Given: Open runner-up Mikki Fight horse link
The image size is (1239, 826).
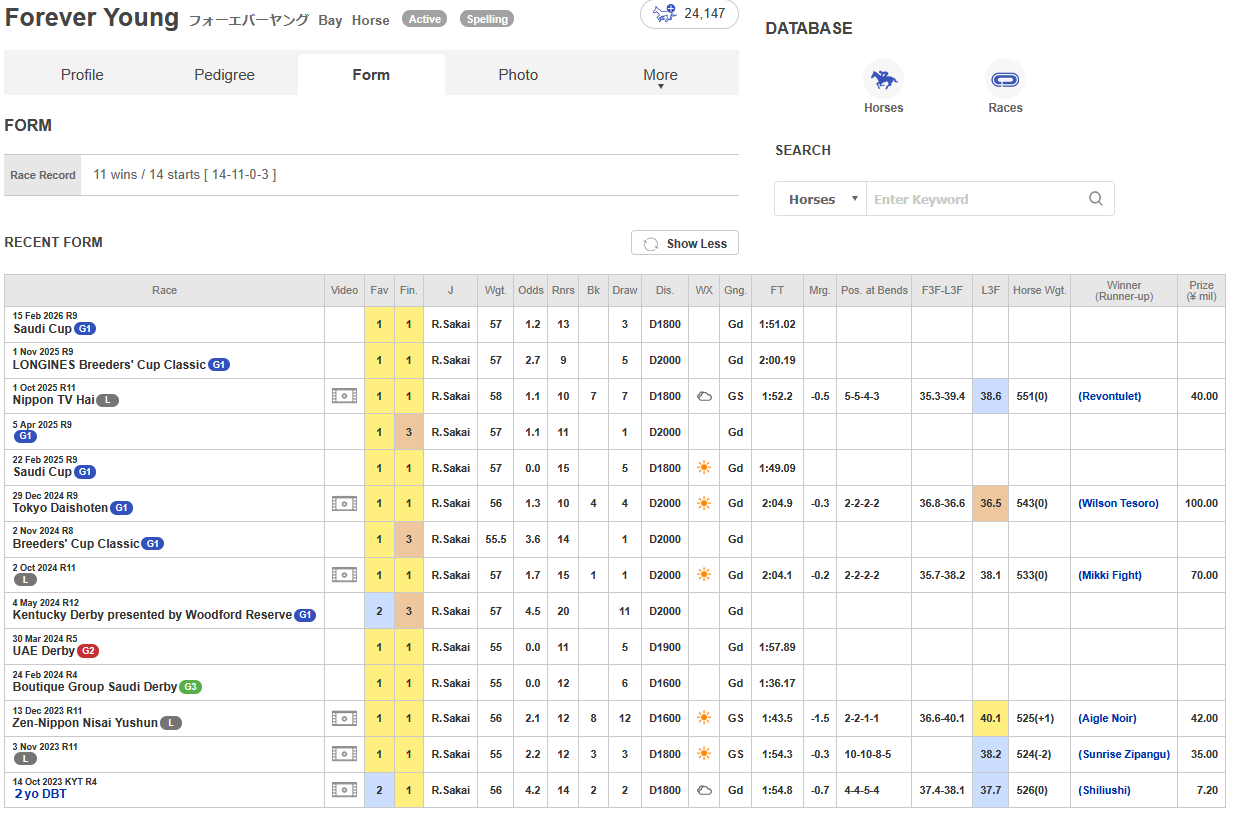Looking at the screenshot, I should 1110,575.
